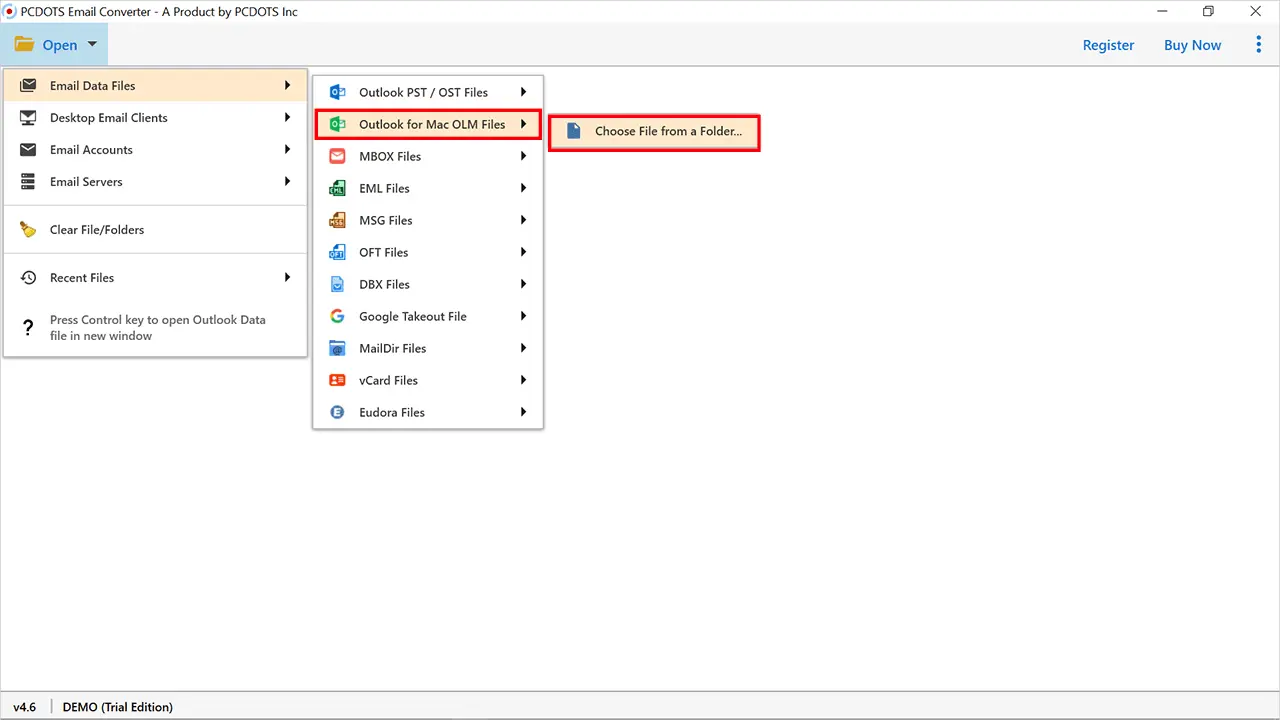Viewport: 1280px width, 720px height.
Task: Expand the Eudora Files submenu arrow
Action: pos(523,412)
